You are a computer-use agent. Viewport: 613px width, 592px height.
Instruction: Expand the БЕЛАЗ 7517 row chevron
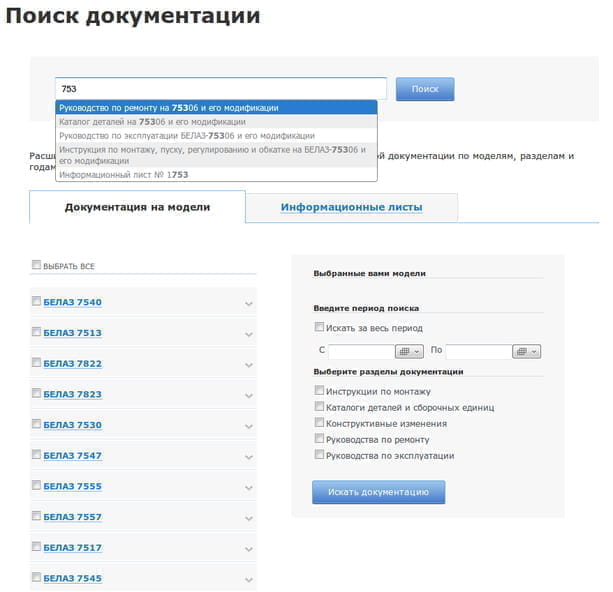click(x=249, y=549)
